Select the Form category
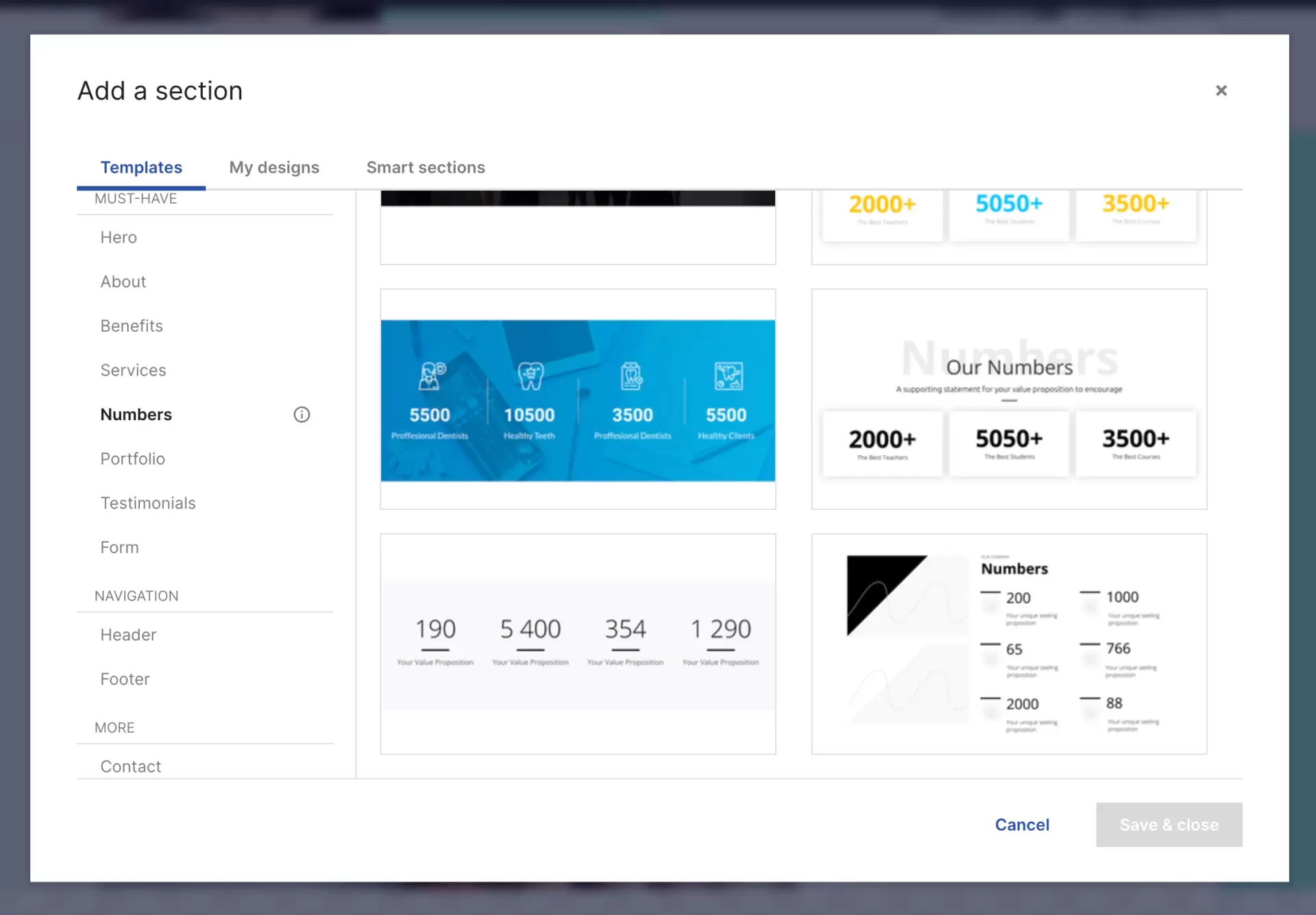This screenshot has width=1316, height=915. click(119, 547)
